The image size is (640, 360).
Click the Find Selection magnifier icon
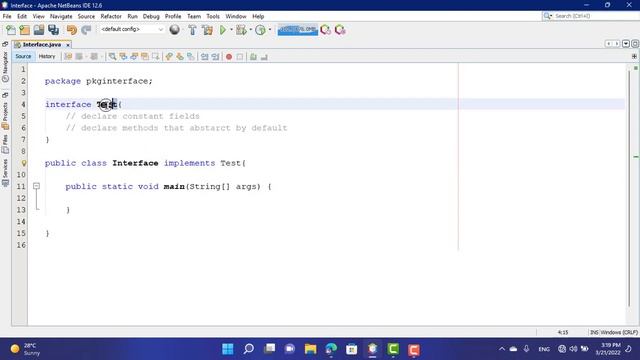[x=112, y=57]
